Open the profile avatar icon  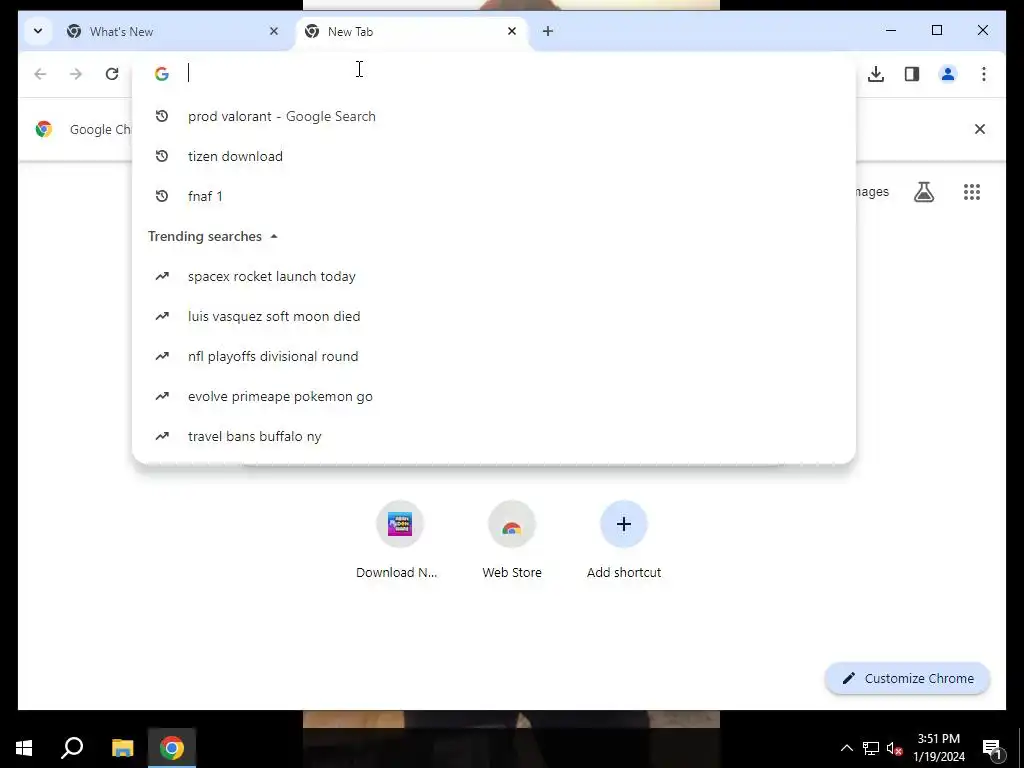948,74
